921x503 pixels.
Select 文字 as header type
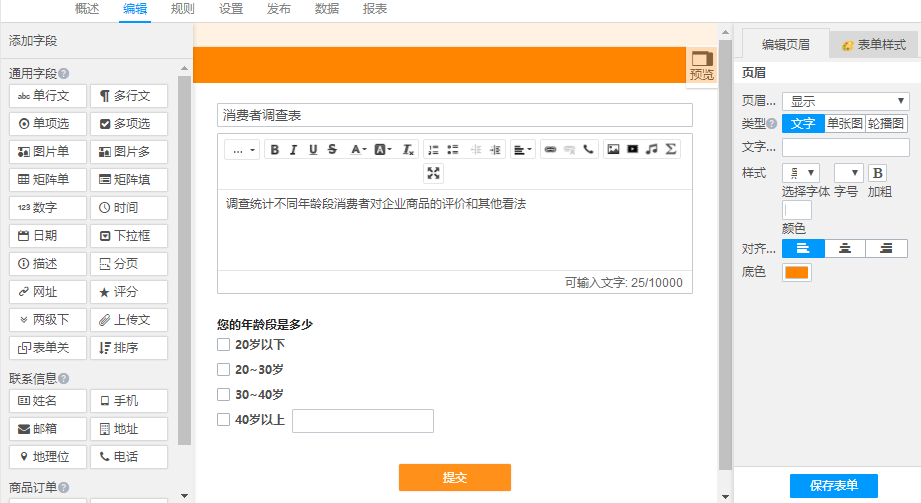[803, 123]
